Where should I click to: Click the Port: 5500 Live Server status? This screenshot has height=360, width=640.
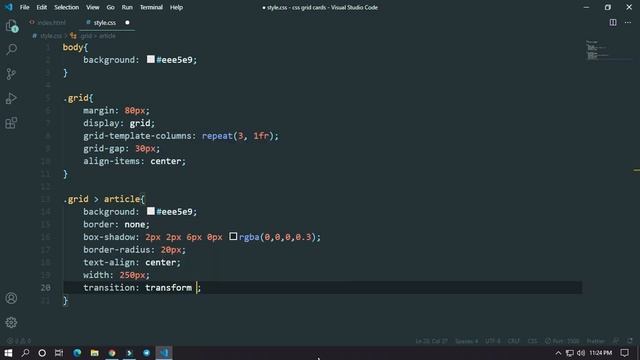pyautogui.click(x=562, y=341)
